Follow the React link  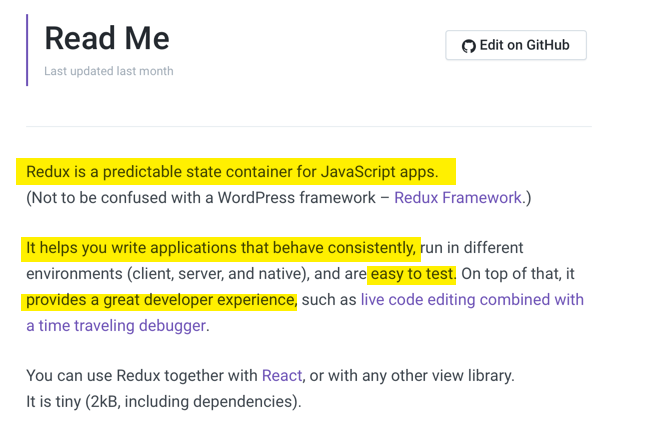tap(282, 376)
